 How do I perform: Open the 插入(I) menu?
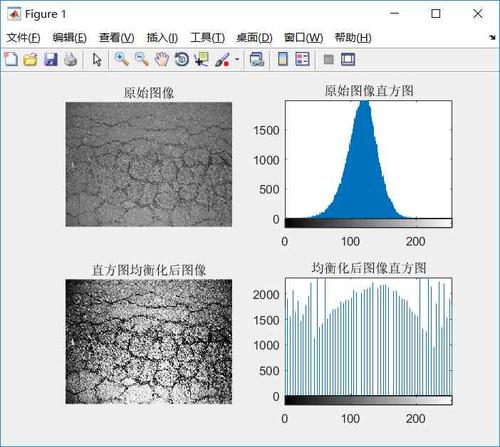click(162, 38)
